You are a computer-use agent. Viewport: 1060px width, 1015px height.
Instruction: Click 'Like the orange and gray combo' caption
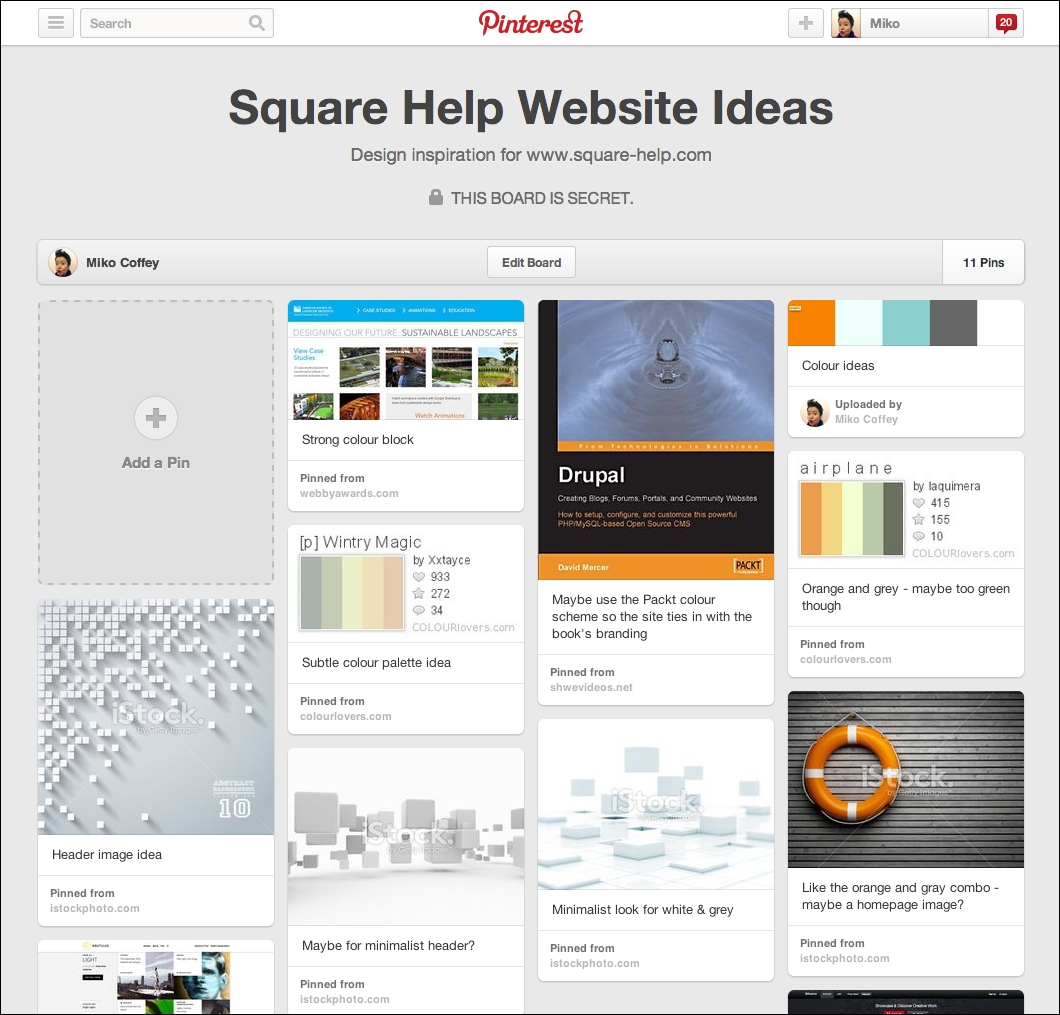(x=900, y=896)
